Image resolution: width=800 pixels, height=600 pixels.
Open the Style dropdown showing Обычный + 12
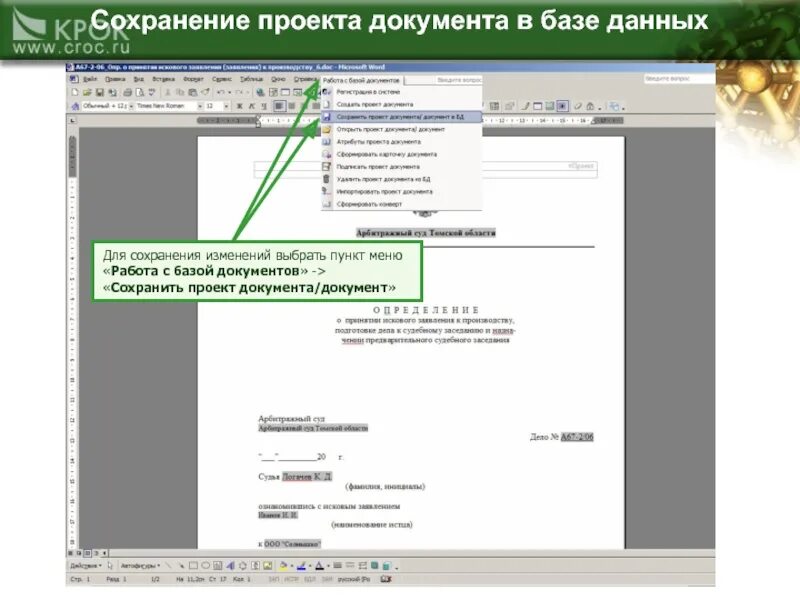point(131,106)
